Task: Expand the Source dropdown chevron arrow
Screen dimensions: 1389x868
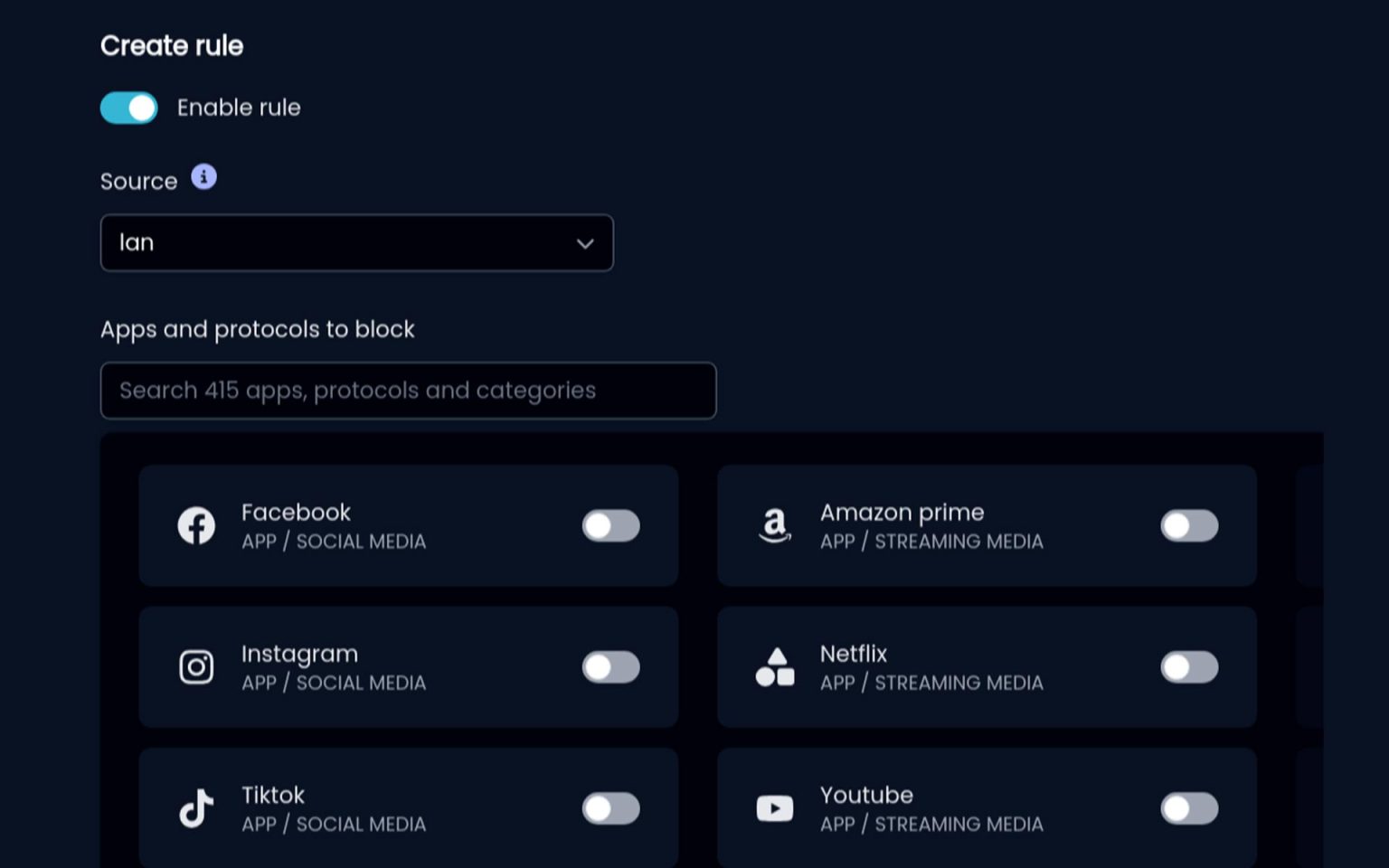Action: 585,243
